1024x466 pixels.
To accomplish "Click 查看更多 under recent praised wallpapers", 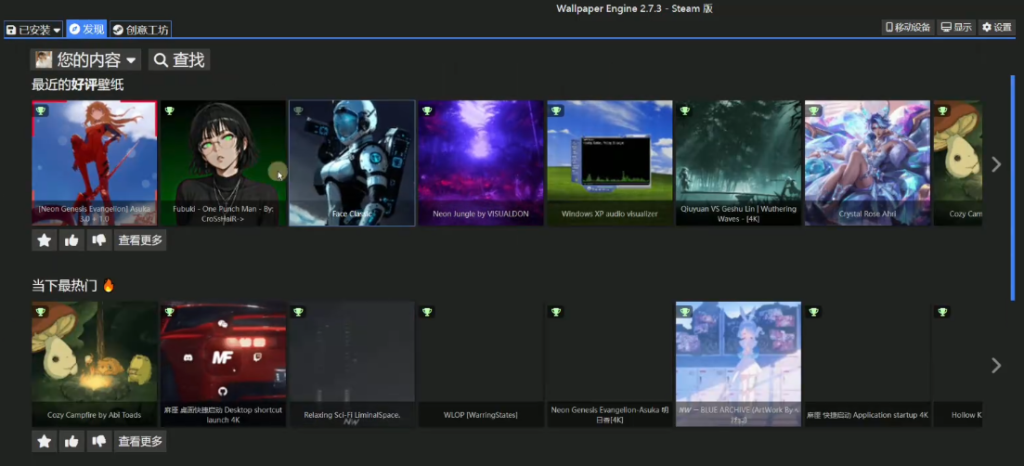I will click(x=140, y=240).
